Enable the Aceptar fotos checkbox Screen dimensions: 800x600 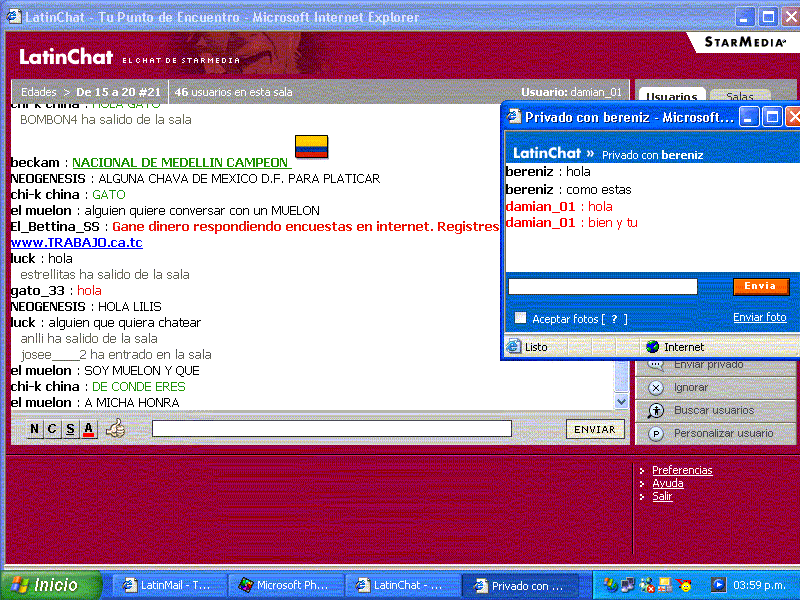click(x=520, y=318)
